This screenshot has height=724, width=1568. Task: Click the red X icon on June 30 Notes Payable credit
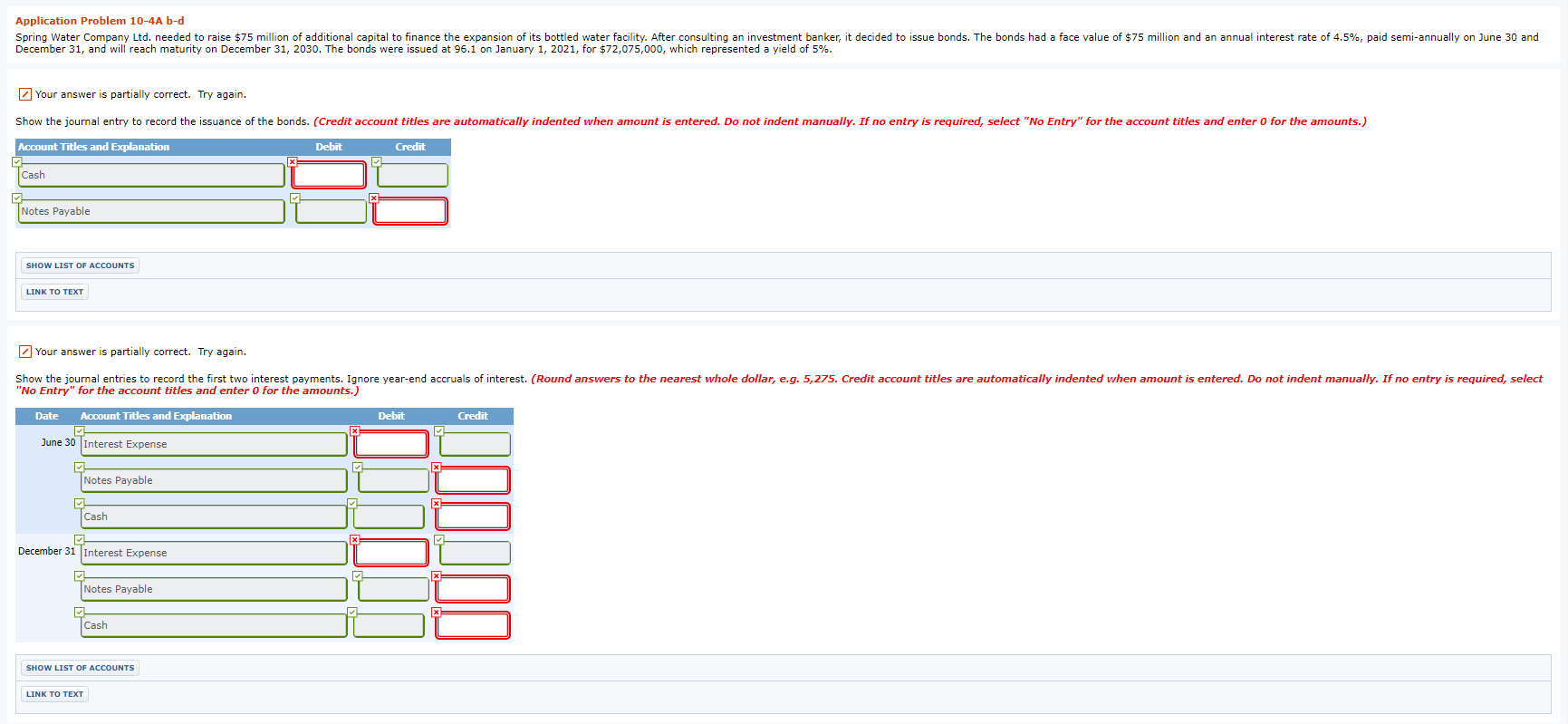[436, 467]
